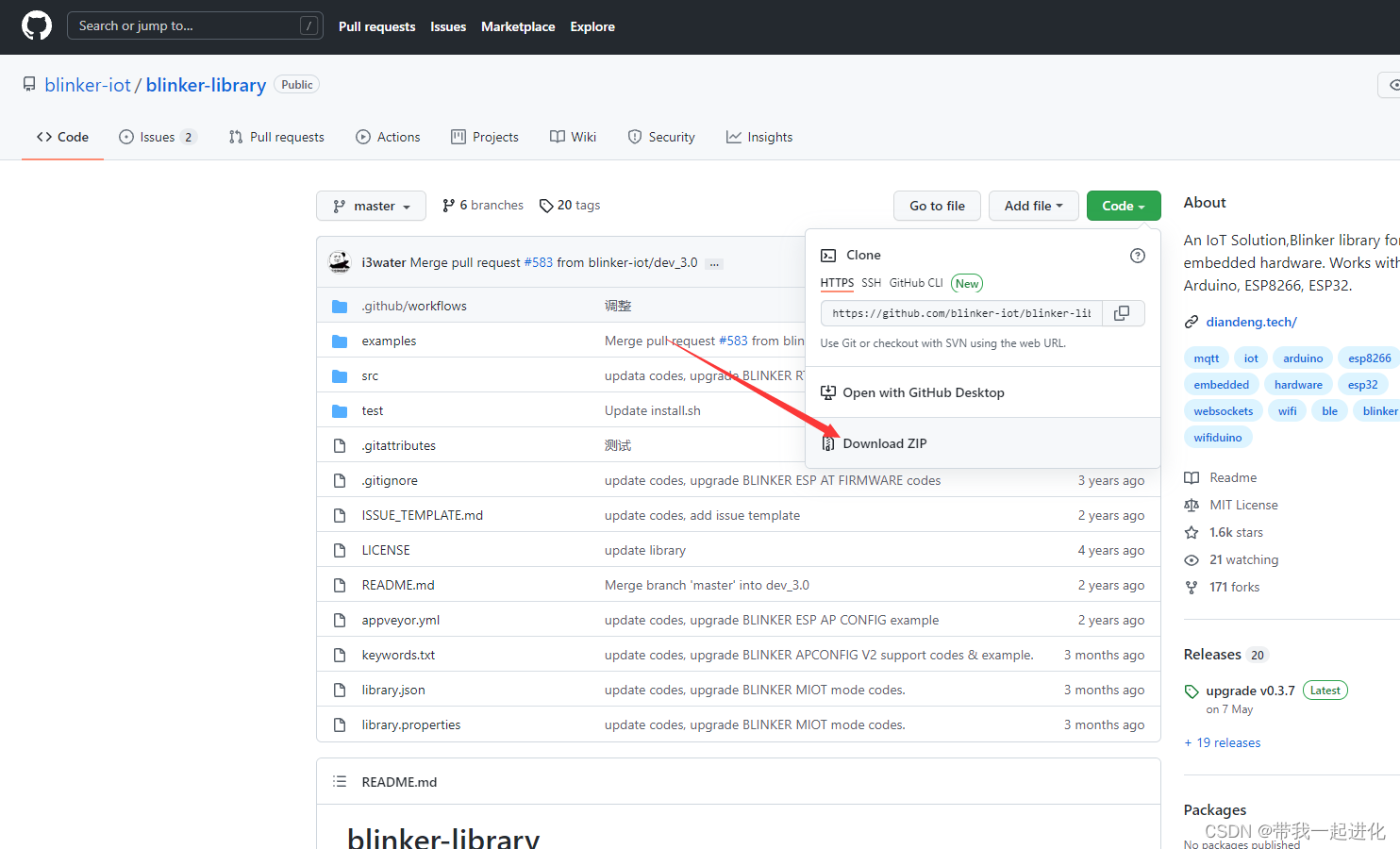Click the Go to file button
Viewport: 1400px width, 849px height.
pyautogui.click(x=937, y=206)
